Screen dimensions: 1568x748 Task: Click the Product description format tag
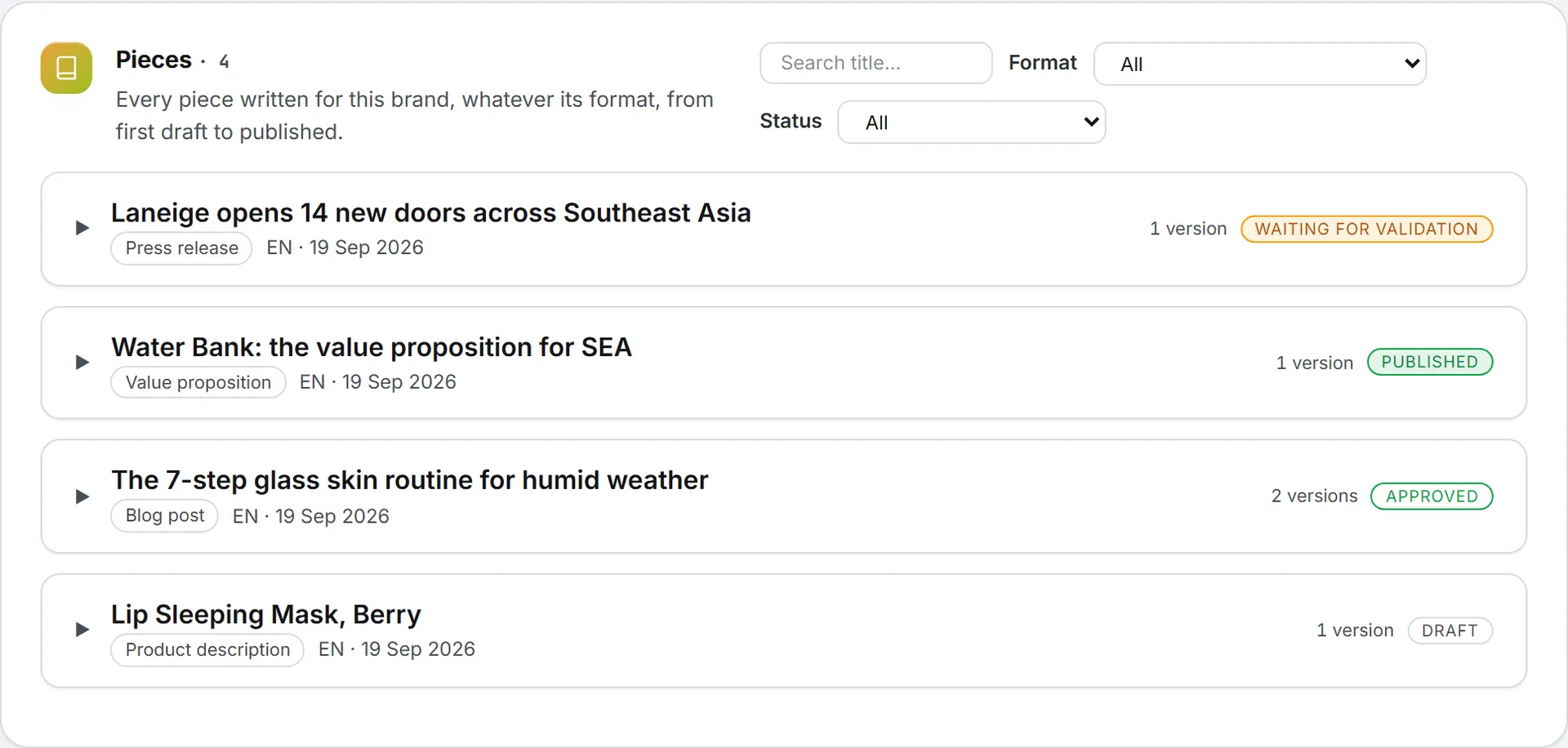click(207, 650)
